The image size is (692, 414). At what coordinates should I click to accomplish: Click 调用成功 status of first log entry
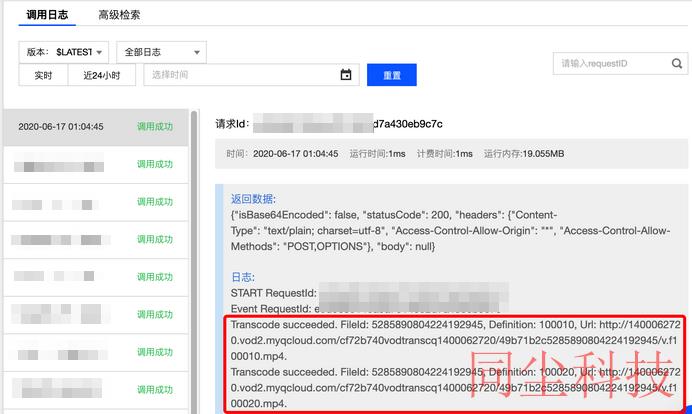(x=155, y=127)
